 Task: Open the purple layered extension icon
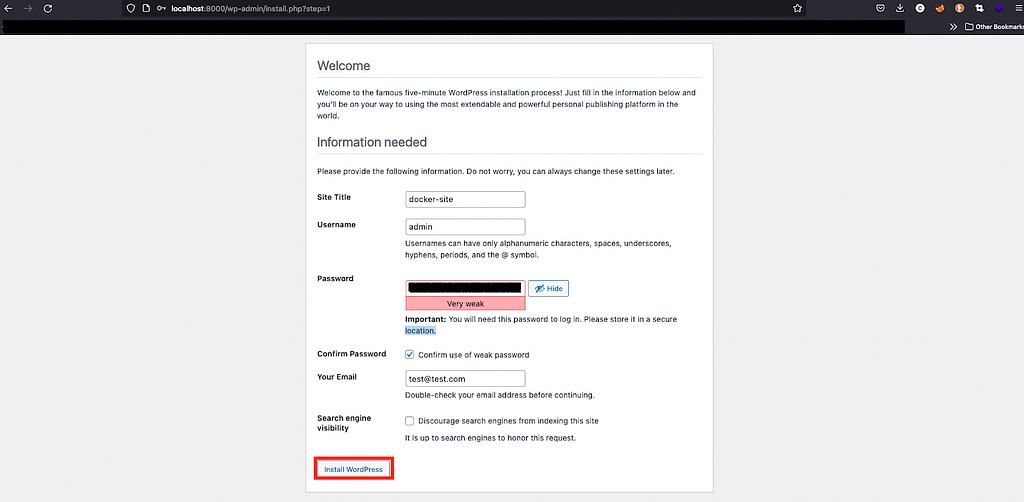coord(999,8)
